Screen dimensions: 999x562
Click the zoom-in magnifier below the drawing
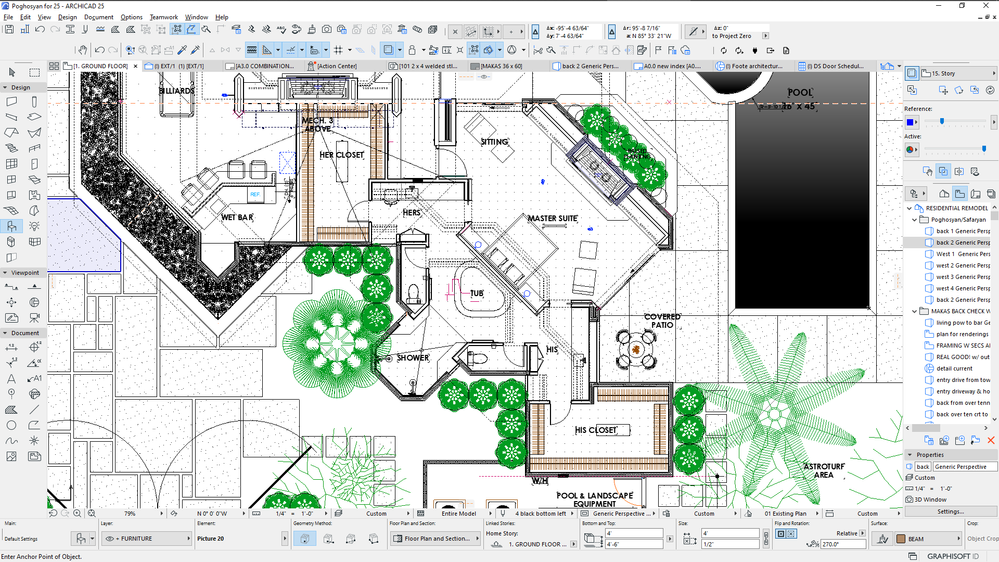(77, 513)
